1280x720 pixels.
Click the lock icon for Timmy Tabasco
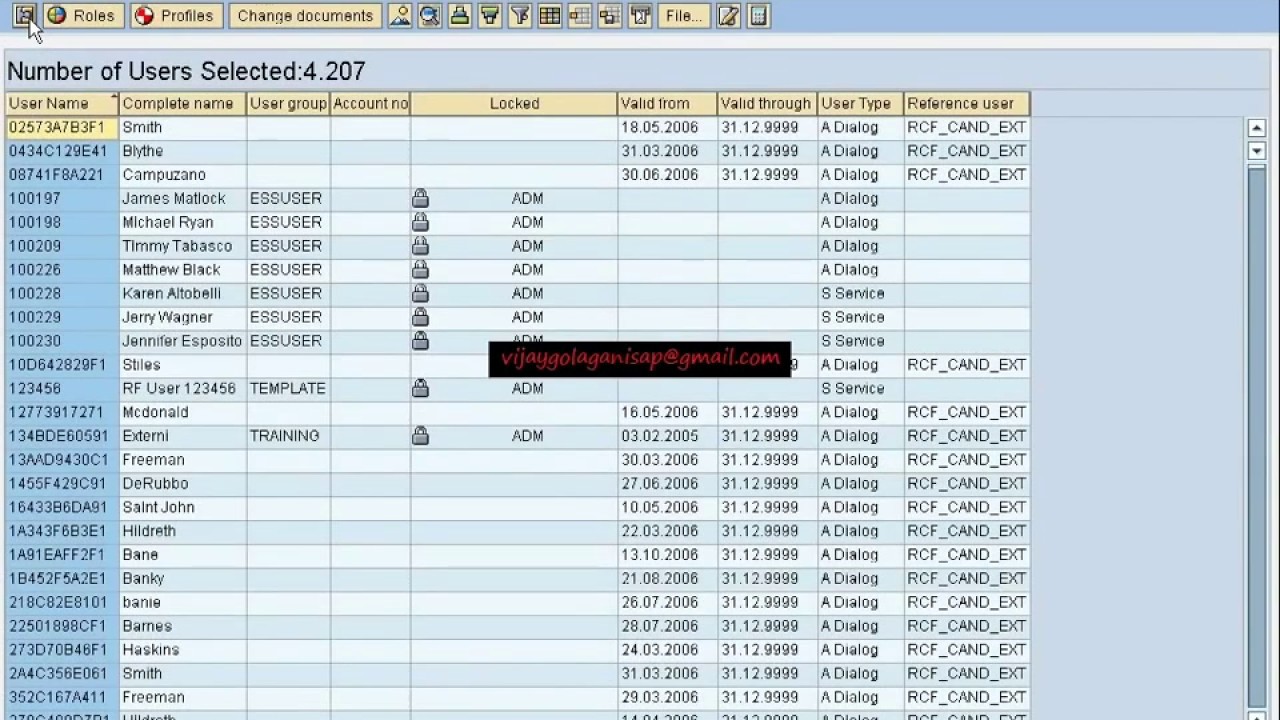(420, 246)
